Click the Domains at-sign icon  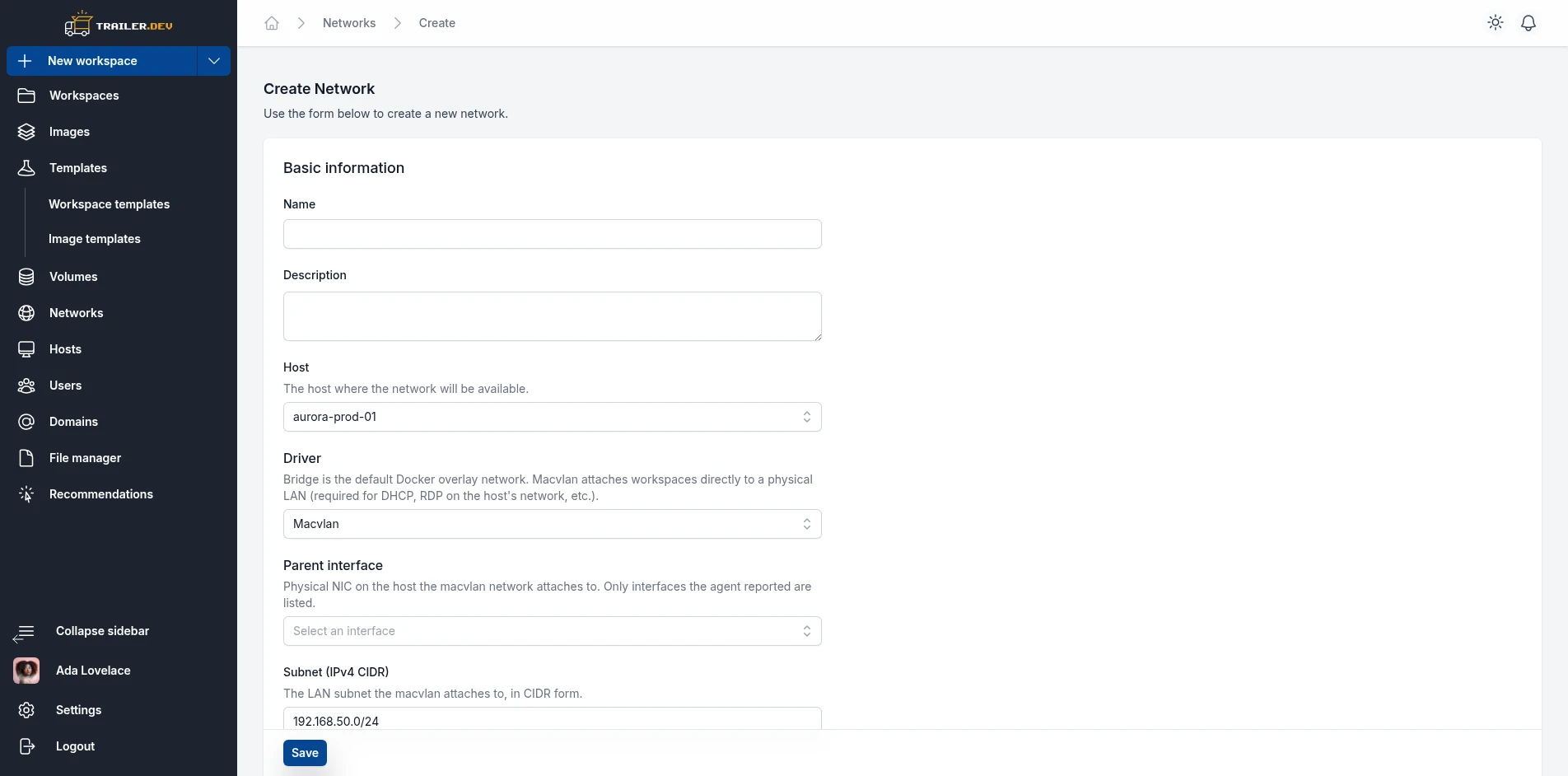(26, 422)
